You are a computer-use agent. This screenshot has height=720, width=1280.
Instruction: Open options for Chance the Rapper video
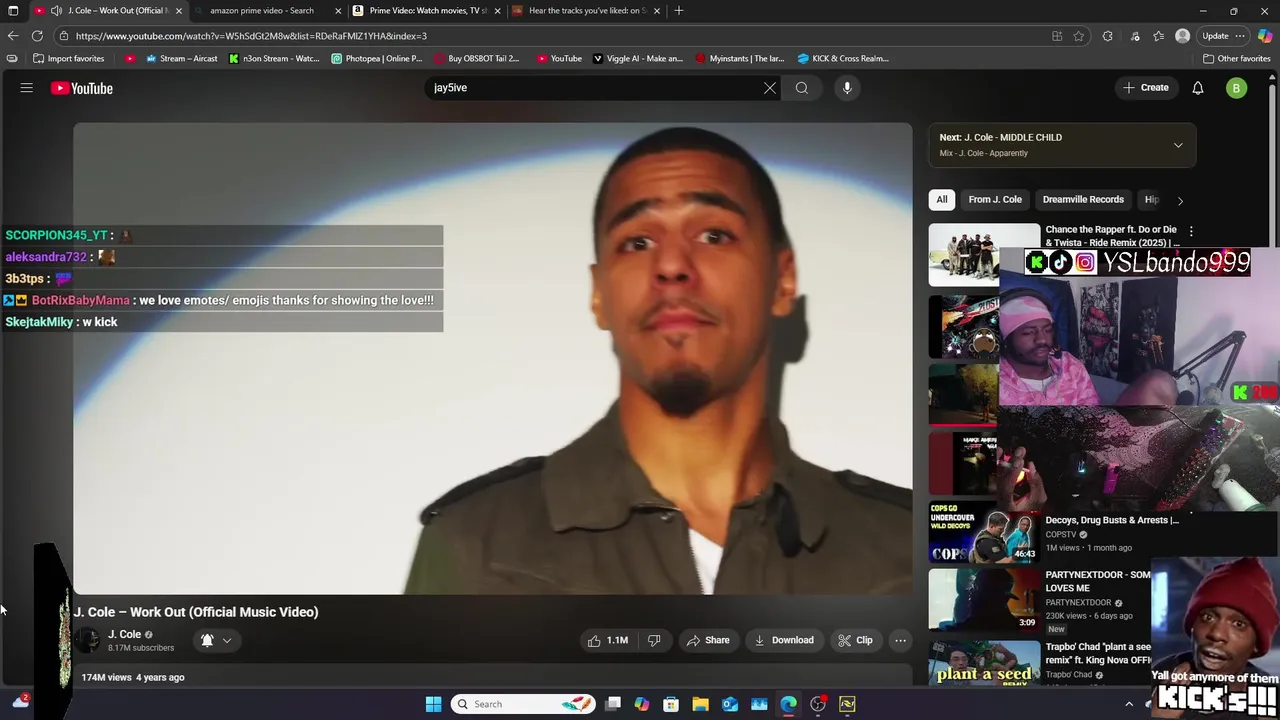click(1191, 231)
